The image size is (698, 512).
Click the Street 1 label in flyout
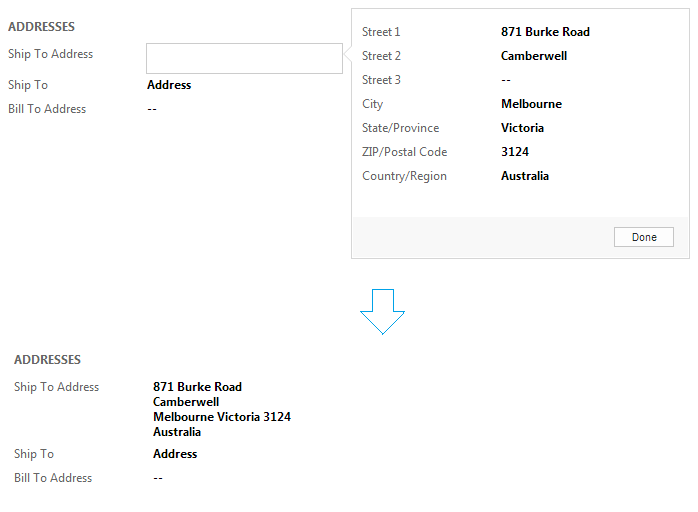pyautogui.click(x=381, y=32)
